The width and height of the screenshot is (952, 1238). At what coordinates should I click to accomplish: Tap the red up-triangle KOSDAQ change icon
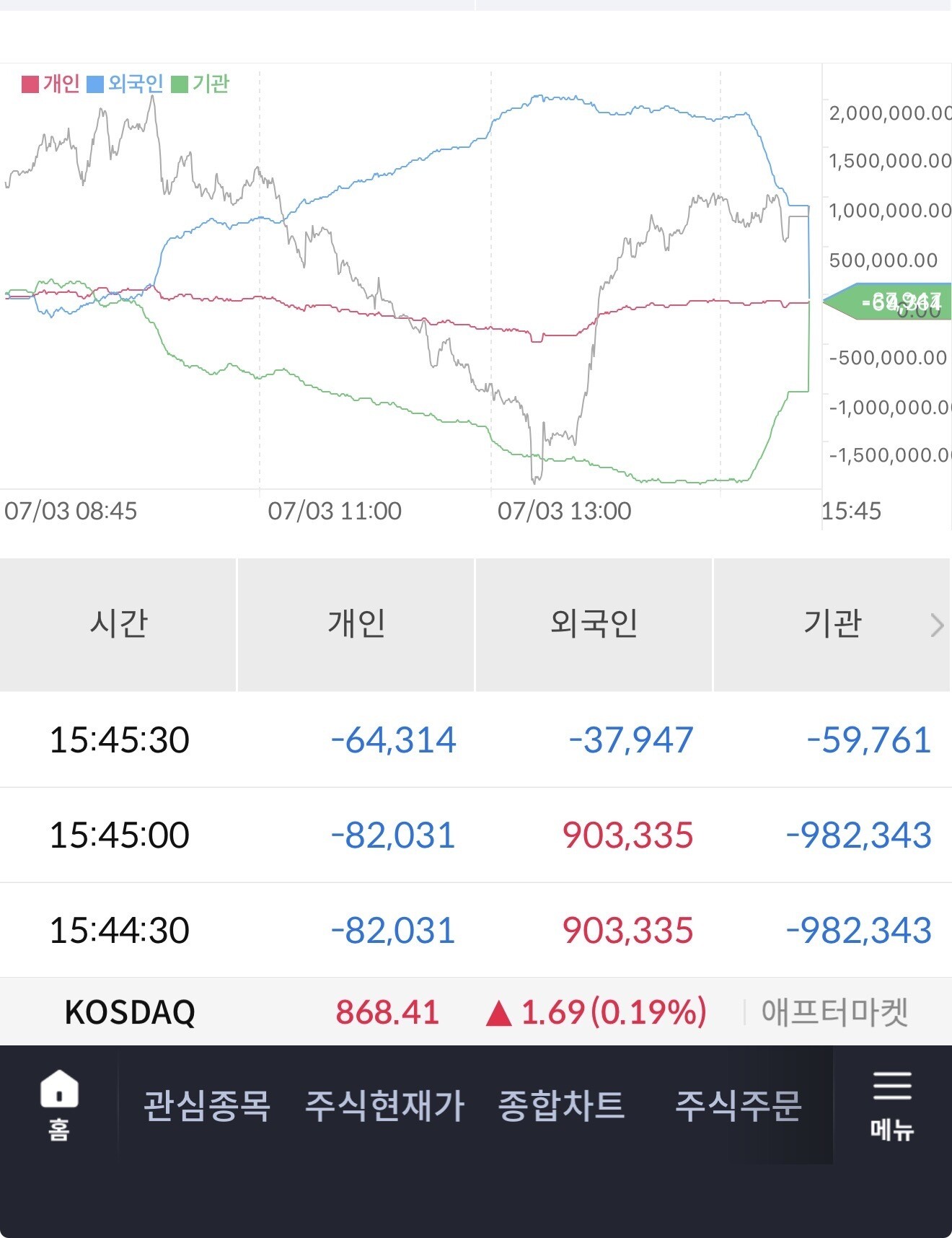(499, 1013)
